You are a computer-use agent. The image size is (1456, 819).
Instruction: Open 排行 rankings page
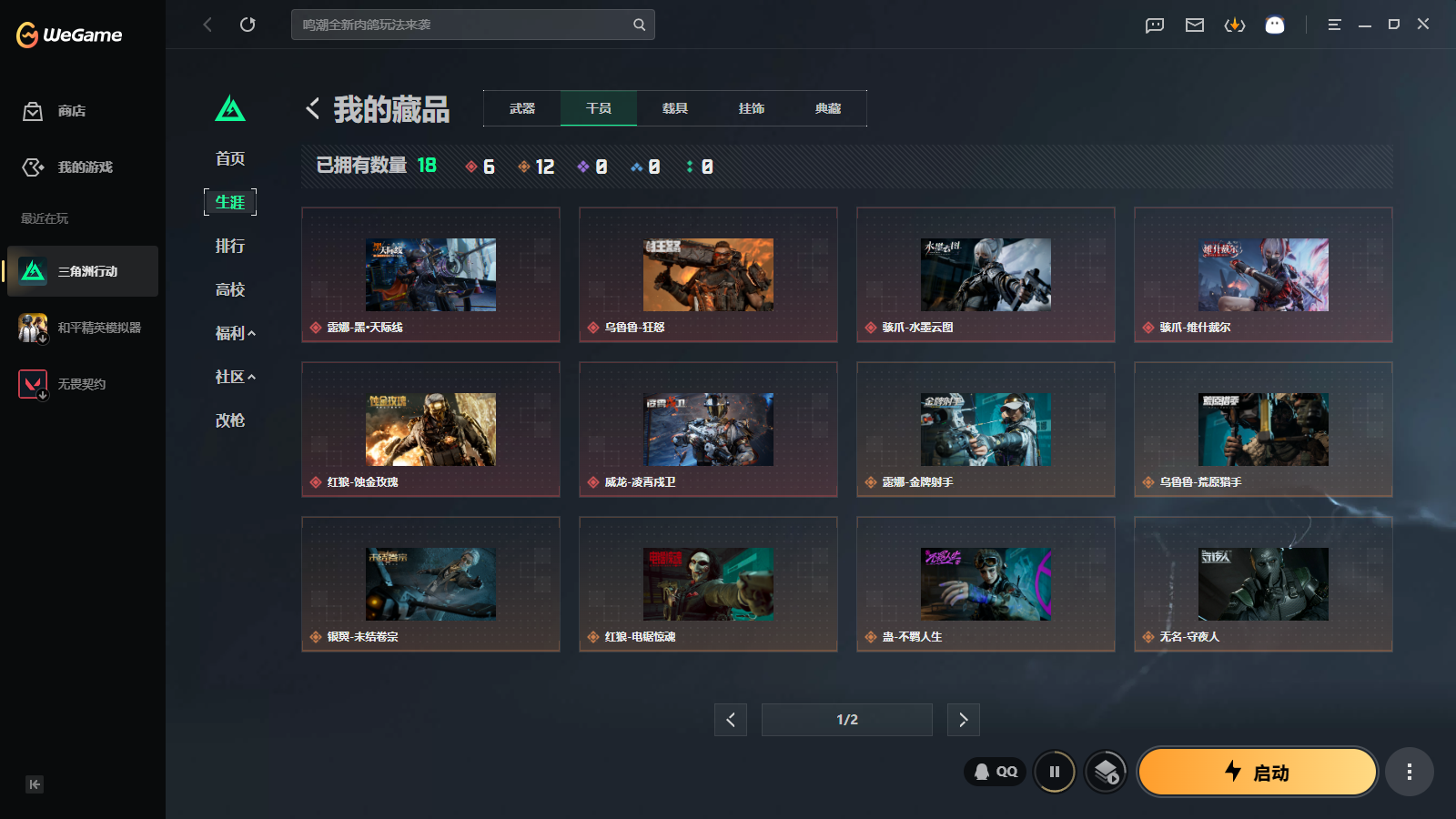click(230, 246)
